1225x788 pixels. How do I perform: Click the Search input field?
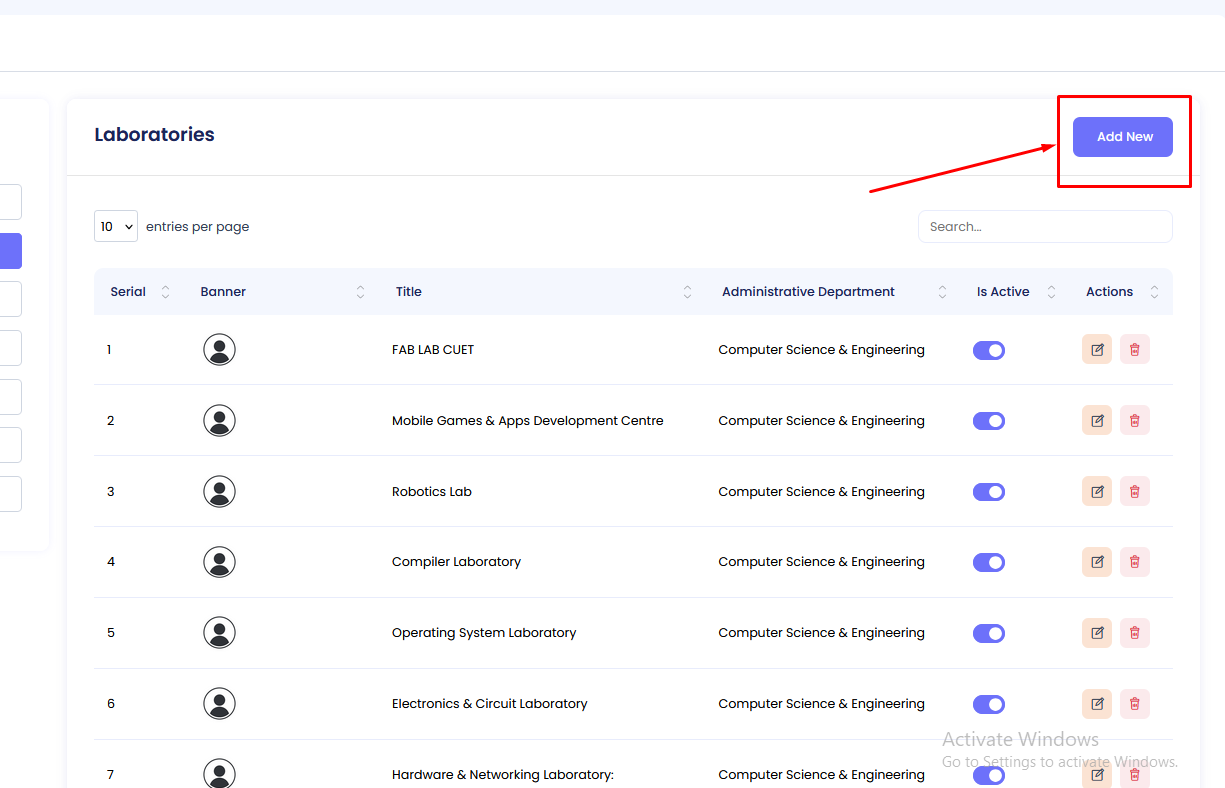pyautogui.click(x=1044, y=227)
